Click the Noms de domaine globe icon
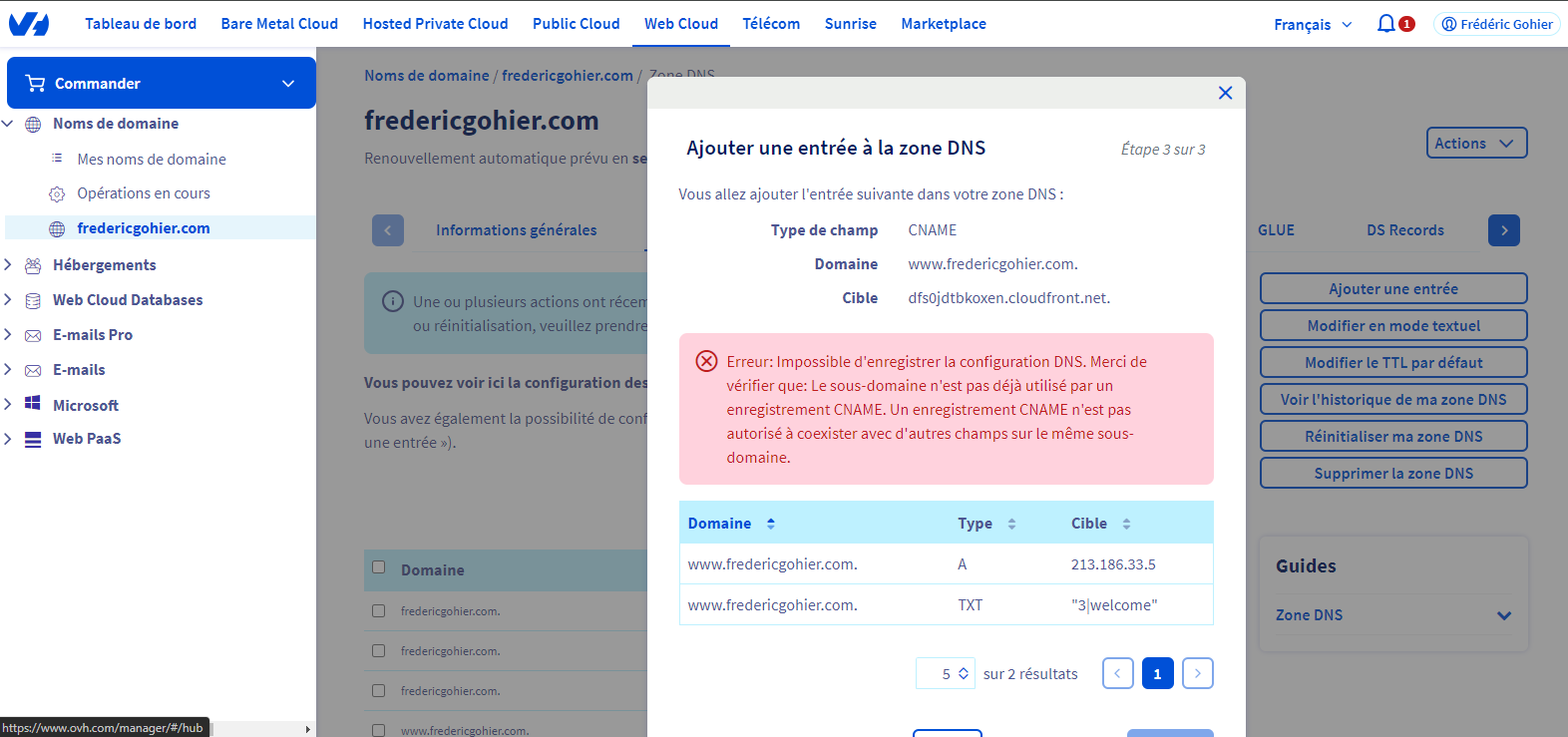 point(33,124)
